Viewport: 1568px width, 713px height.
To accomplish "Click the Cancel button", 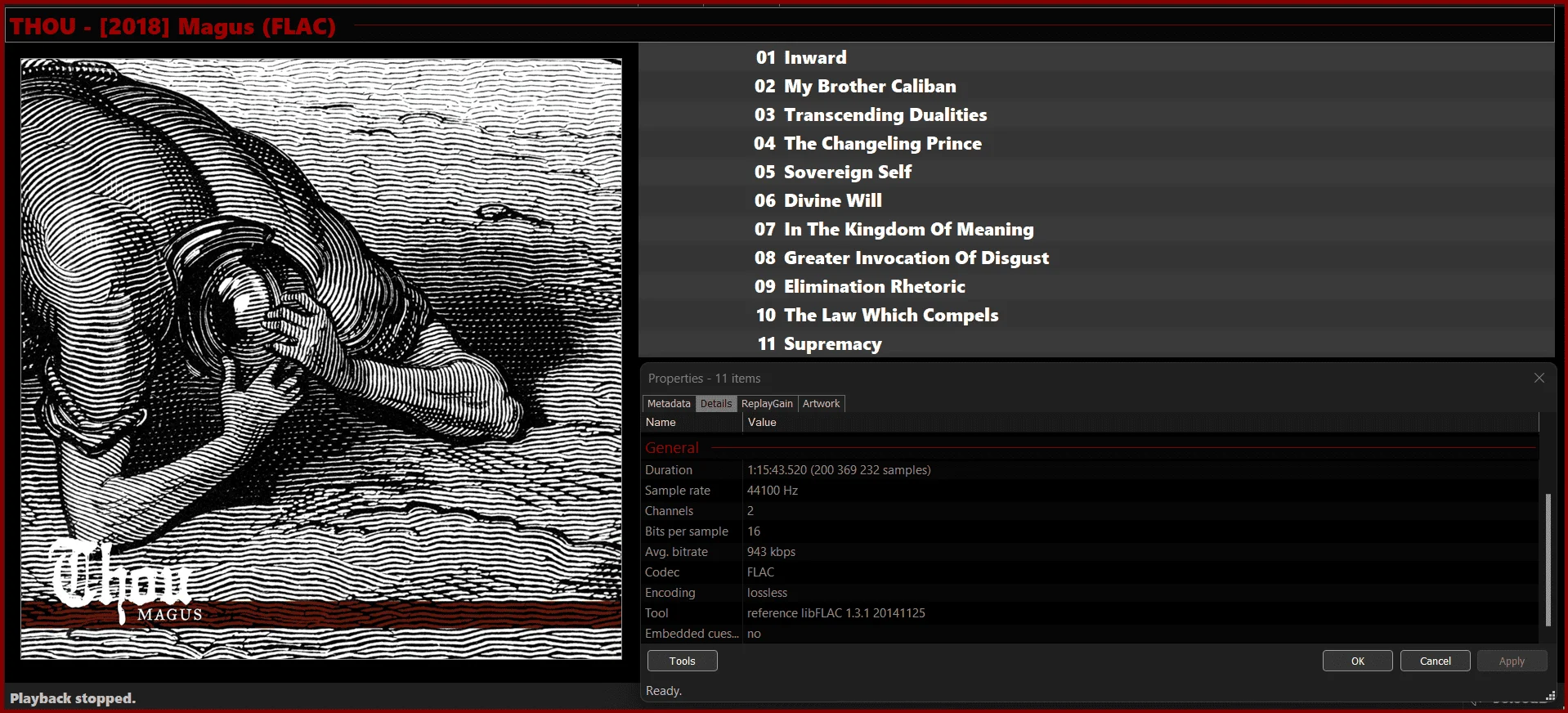I will [x=1436, y=661].
